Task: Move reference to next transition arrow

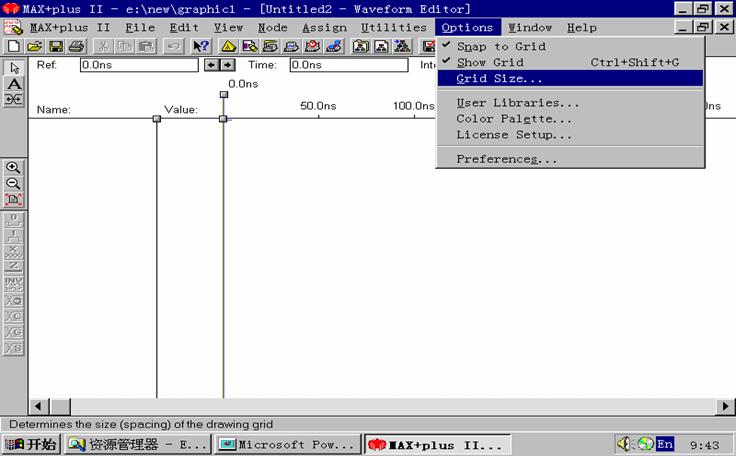Action: (228, 65)
